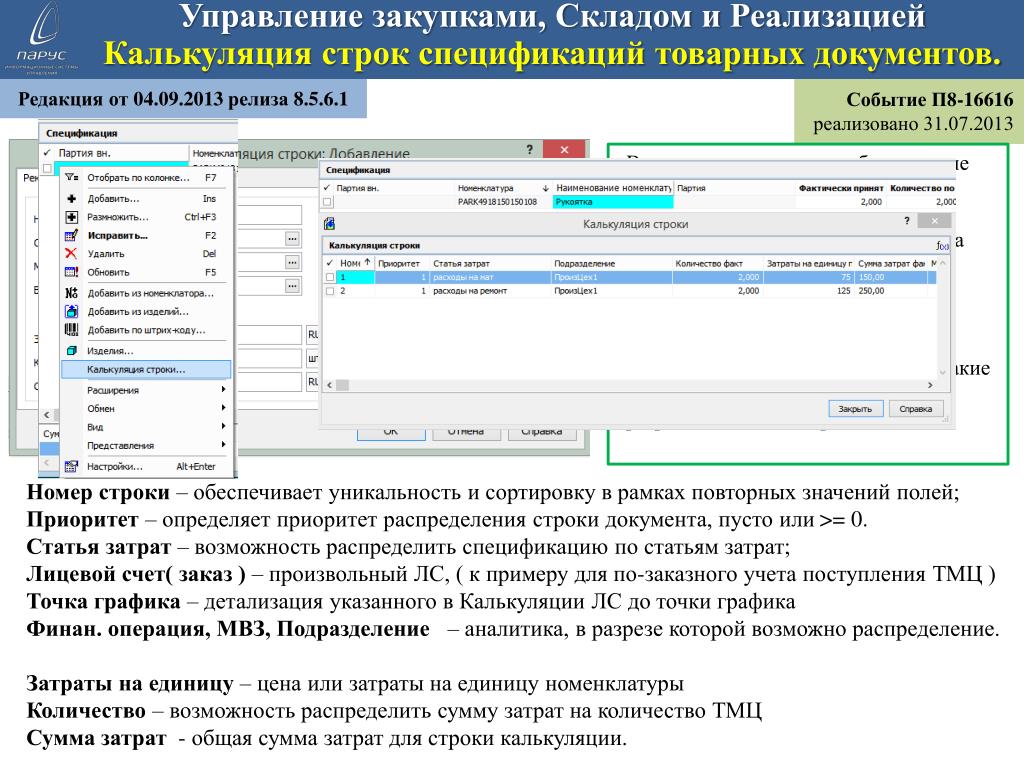Click the checkmark header in Калькуляция строки table
1024x768 pixels.
coord(330,263)
